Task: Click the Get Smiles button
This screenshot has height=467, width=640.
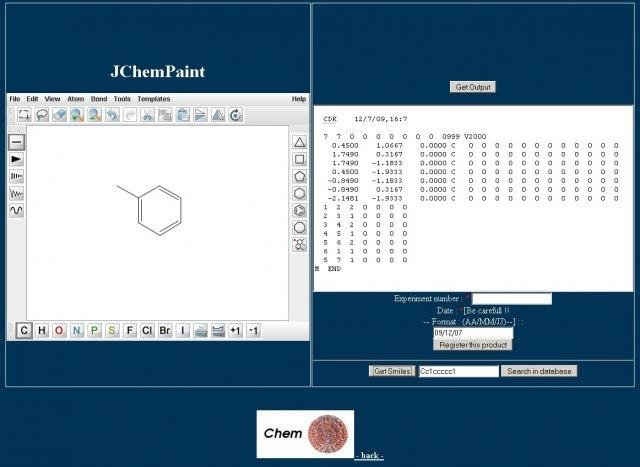Action: click(392, 371)
